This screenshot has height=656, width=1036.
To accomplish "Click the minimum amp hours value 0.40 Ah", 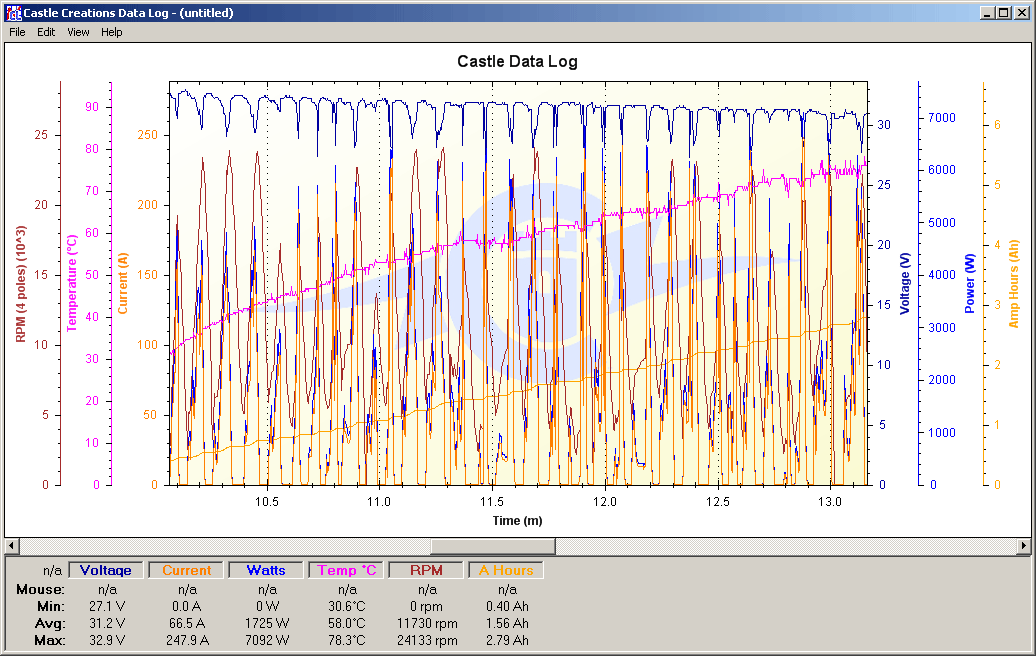I will tap(507, 606).
